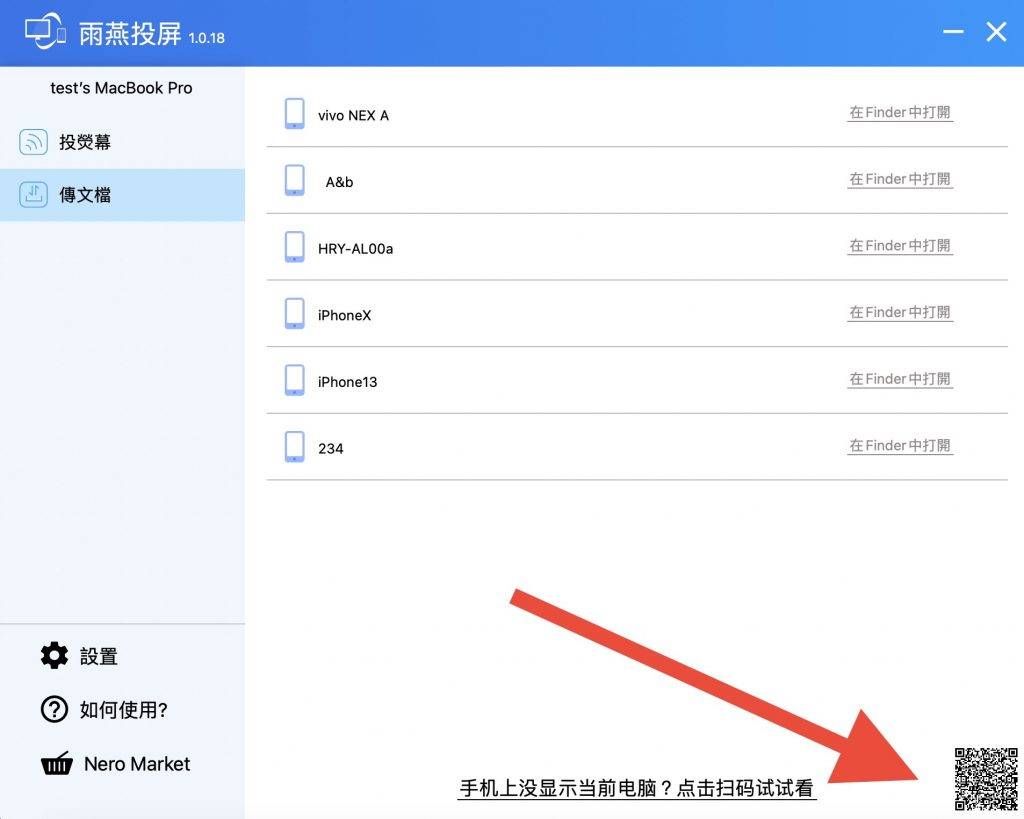Open HRY-AL00a folder in Finder
The width and height of the screenshot is (1024, 819).
pyautogui.click(x=900, y=246)
